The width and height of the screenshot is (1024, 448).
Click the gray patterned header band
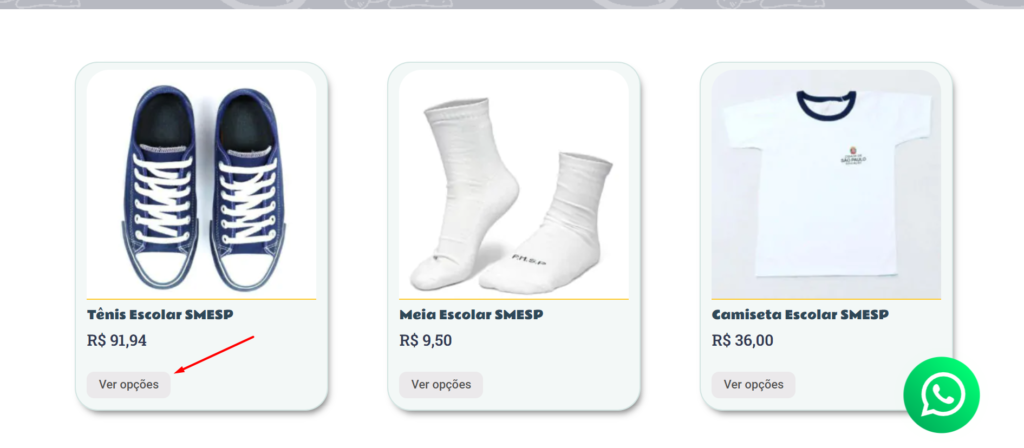(x=512, y=4)
